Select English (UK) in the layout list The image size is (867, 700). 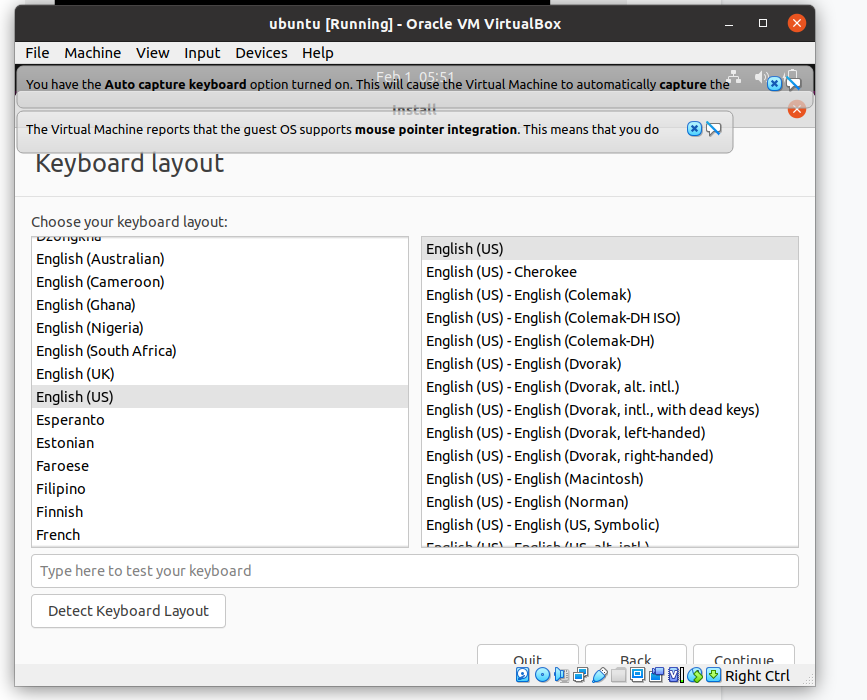pos(75,374)
